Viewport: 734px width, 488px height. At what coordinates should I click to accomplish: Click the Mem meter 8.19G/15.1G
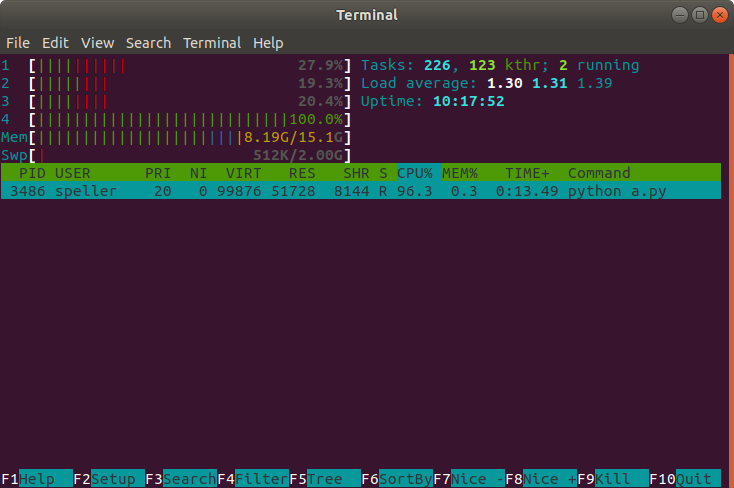[176, 137]
